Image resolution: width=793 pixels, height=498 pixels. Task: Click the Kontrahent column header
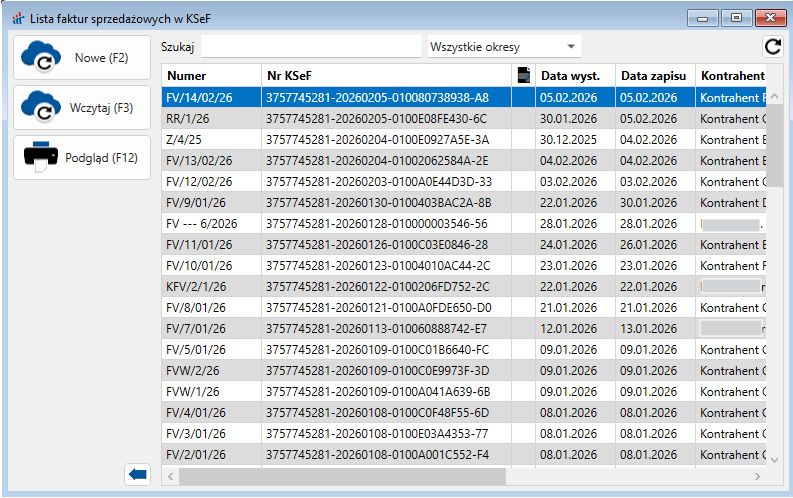coord(732,76)
